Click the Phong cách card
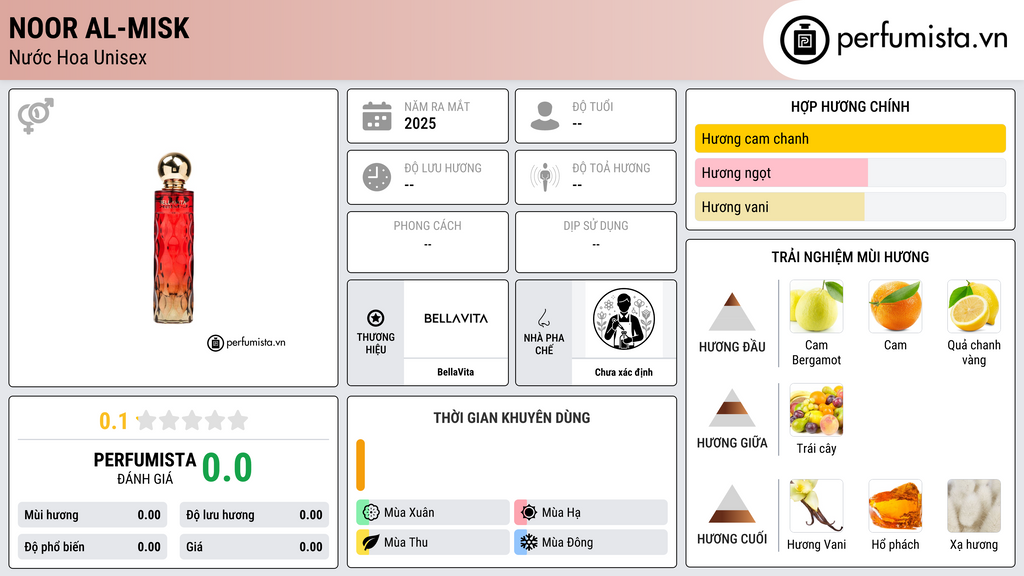Image resolution: width=1024 pixels, height=576 pixels. (428, 242)
